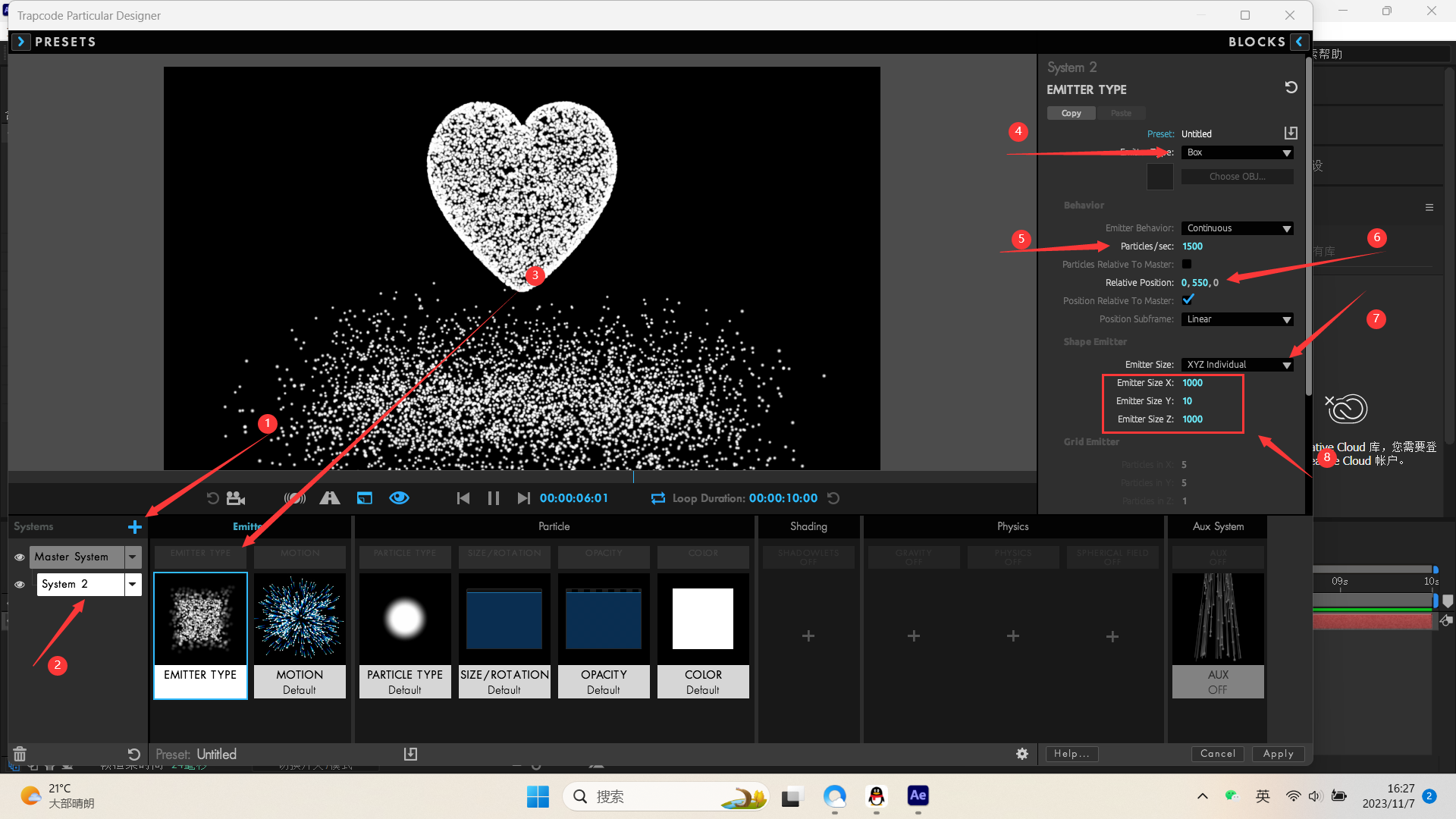
Task: Switch to the Particle section header
Action: tap(554, 526)
